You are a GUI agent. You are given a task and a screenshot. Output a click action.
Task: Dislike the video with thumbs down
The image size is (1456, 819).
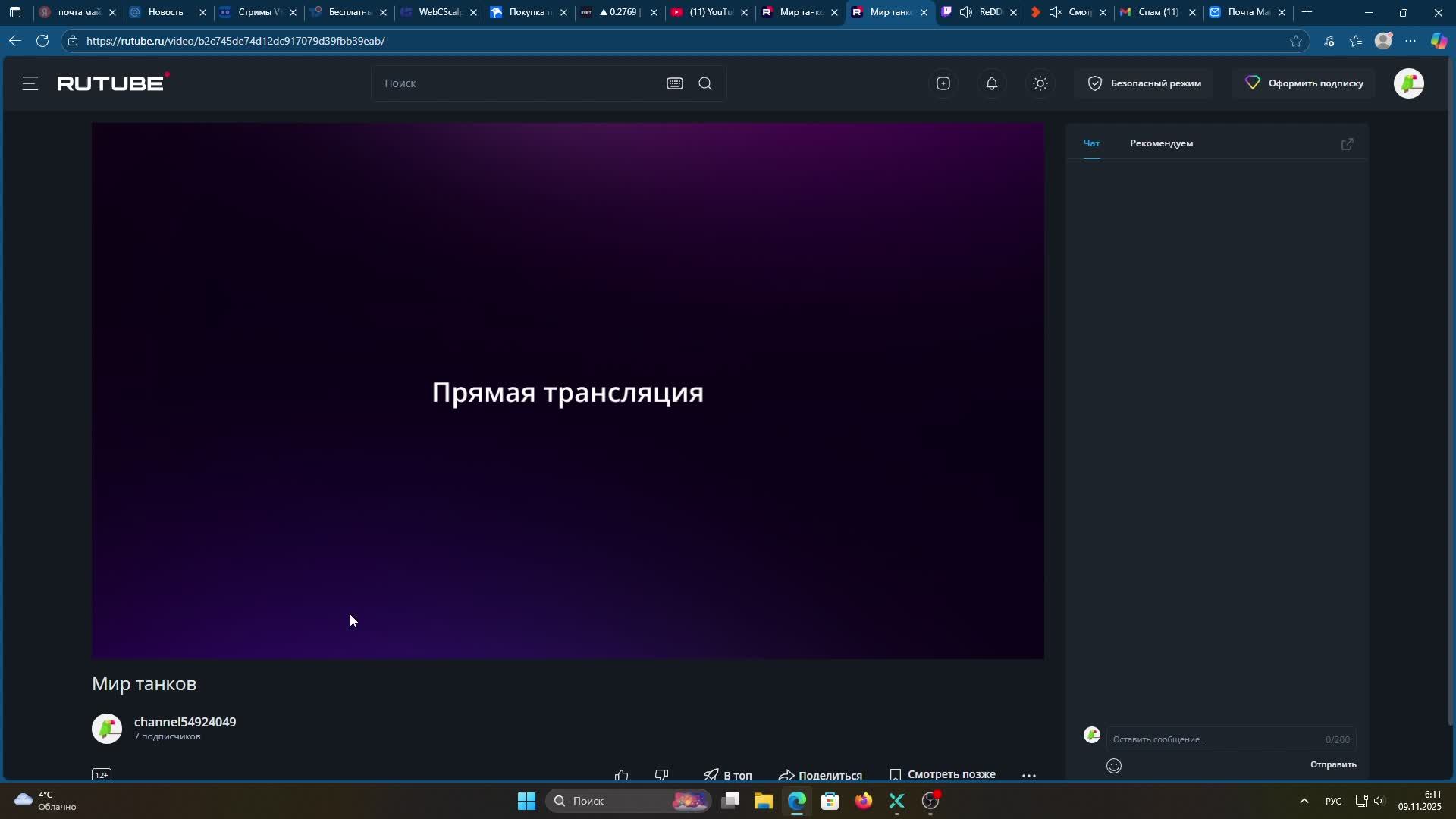[x=661, y=774]
